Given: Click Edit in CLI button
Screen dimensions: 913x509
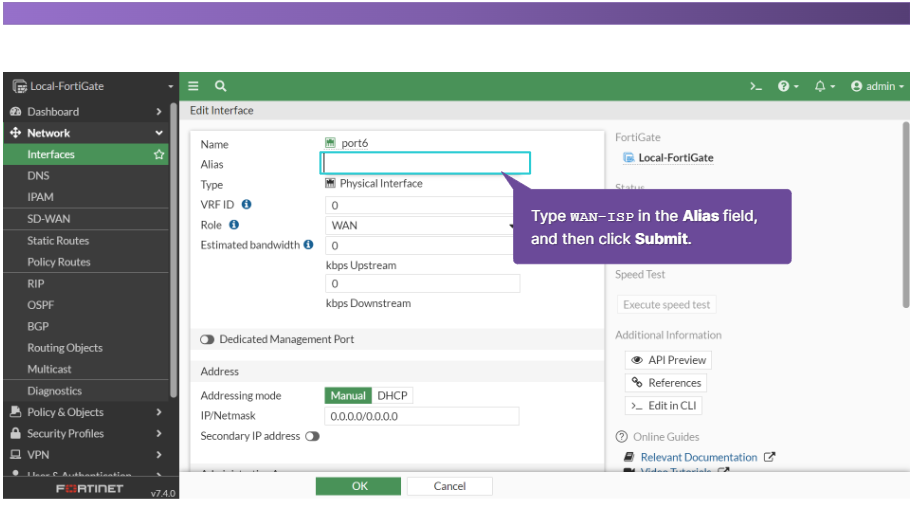Looking at the screenshot, I should 663,405.
